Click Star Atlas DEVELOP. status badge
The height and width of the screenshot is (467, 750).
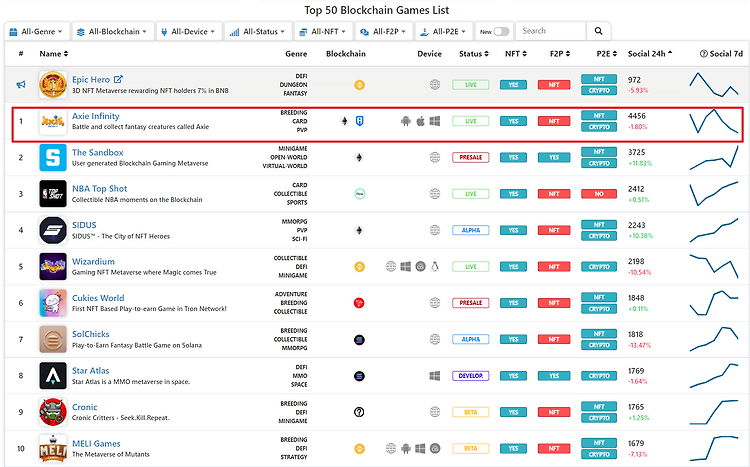(471, 376)
